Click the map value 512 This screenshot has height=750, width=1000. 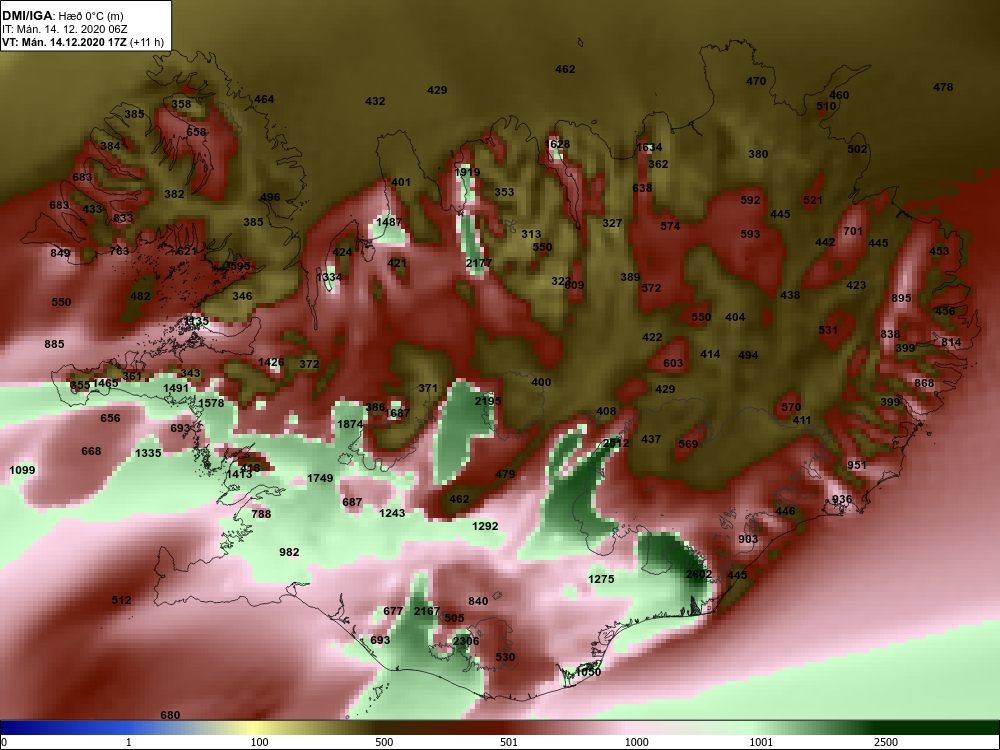coord(121,600)
